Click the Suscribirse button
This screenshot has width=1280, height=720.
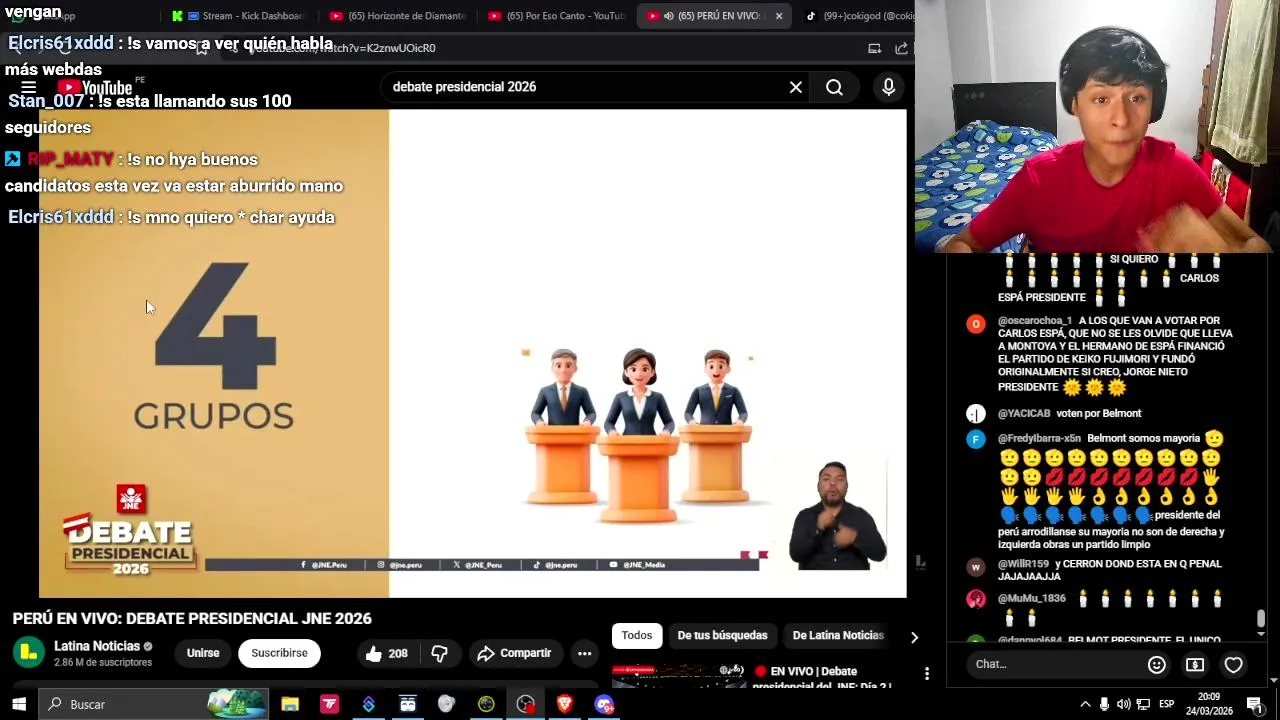[279, 653]
